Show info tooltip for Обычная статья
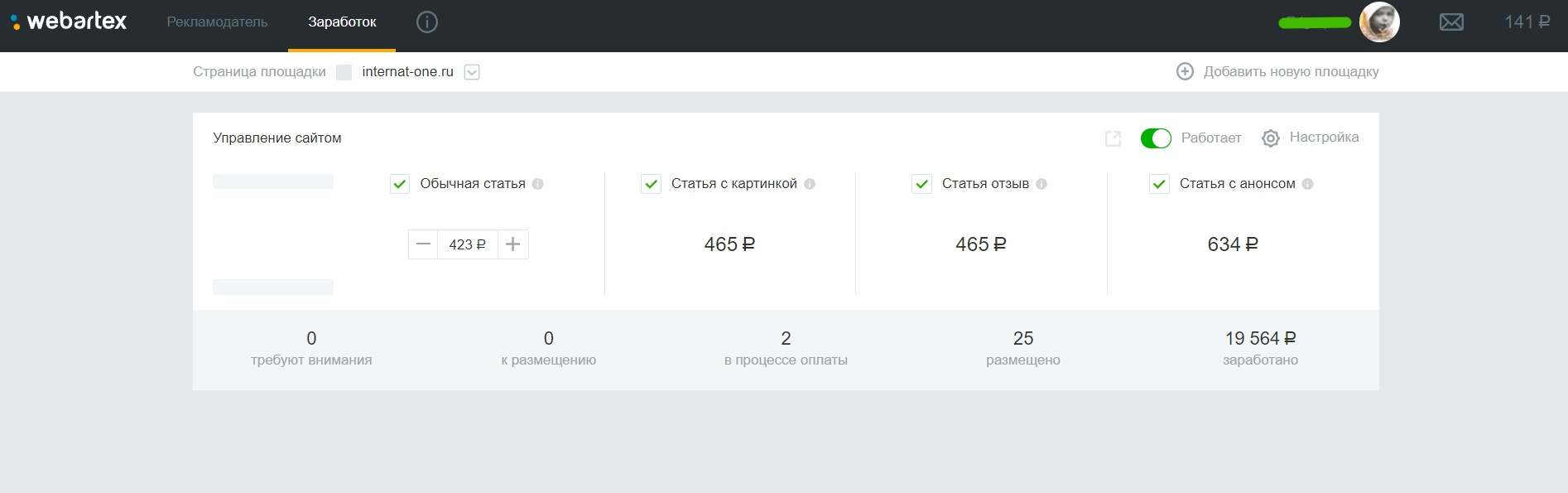 tap(538, 184)
